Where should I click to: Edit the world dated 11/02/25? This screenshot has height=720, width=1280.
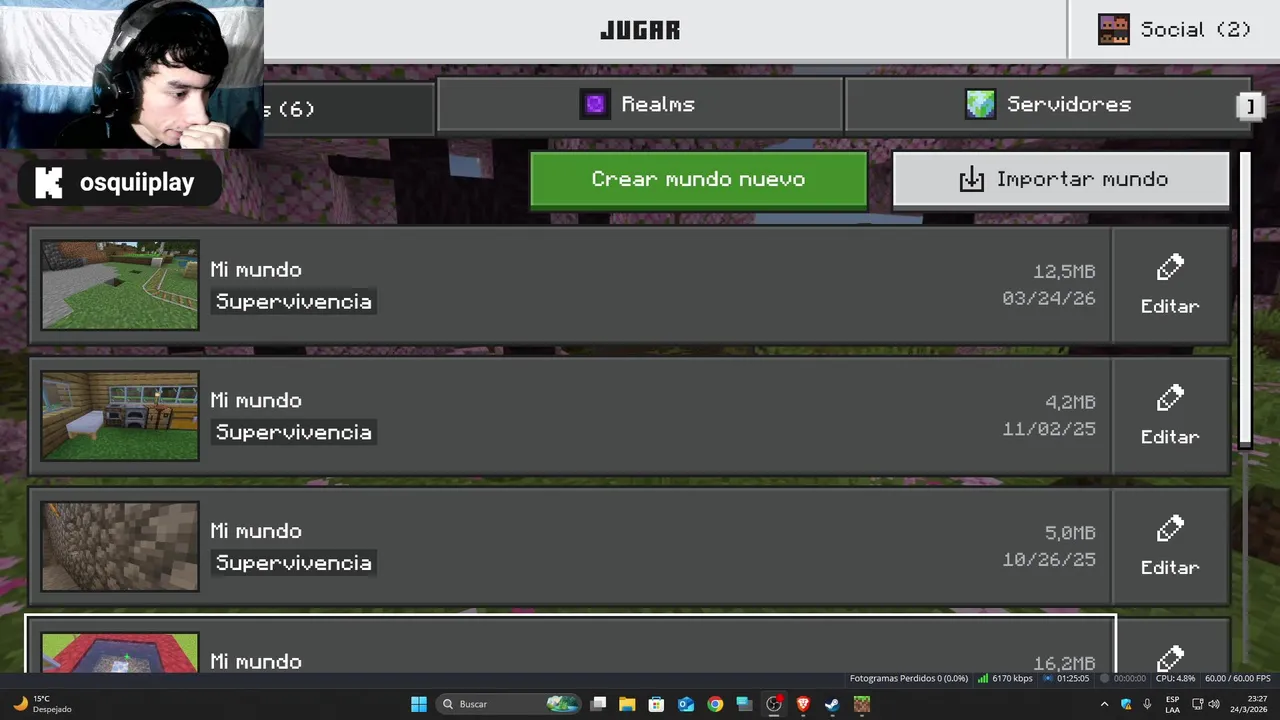pos(1170,416)
